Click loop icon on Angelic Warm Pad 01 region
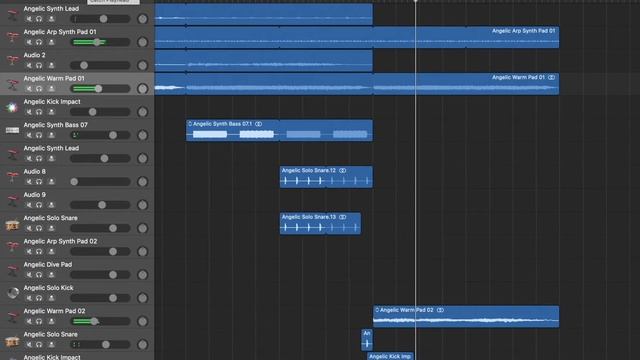The width and height of the screenshot is (640, 360). [x=551, y=77]
